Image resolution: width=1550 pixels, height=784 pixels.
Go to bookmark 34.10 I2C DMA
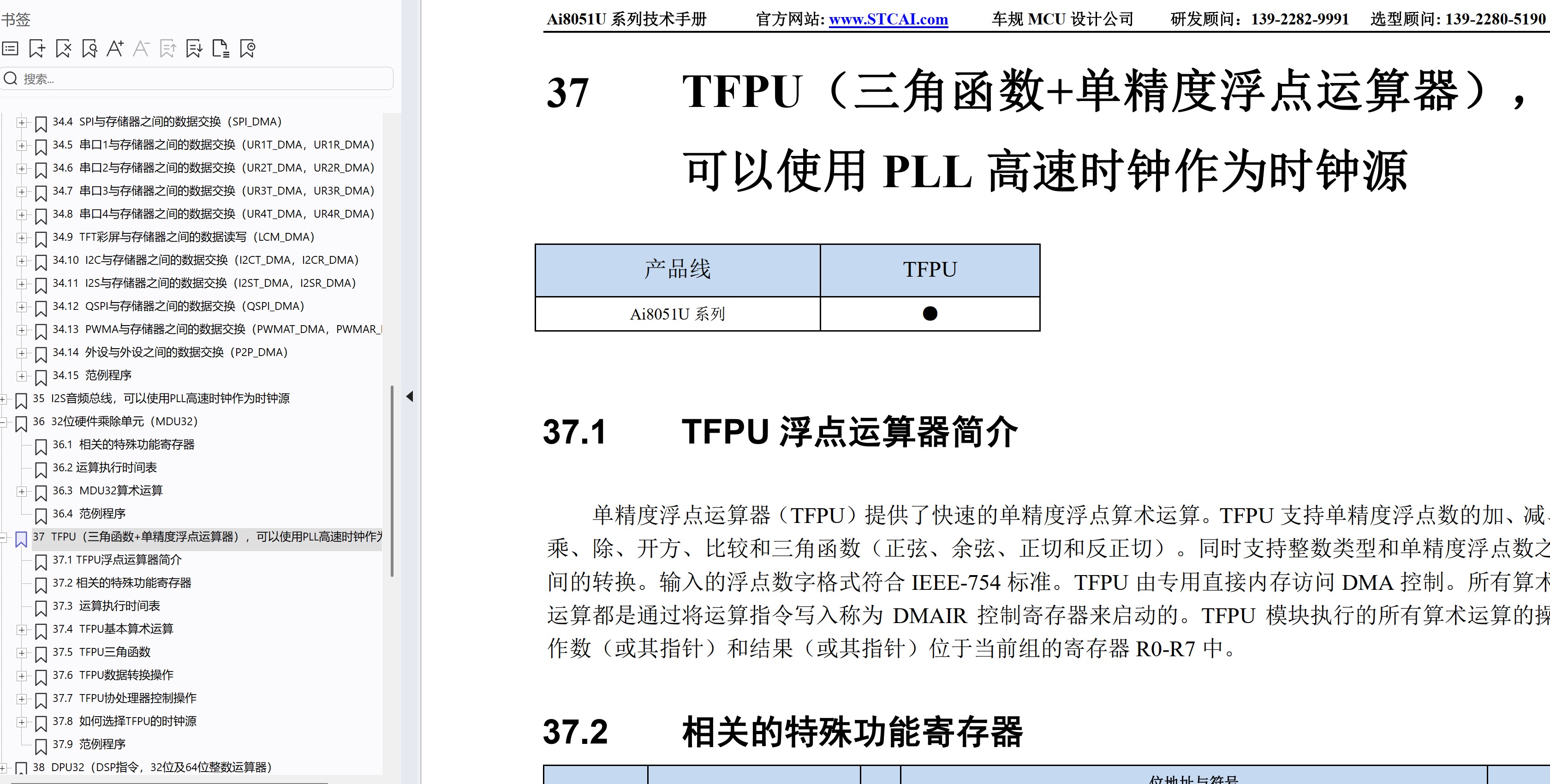205,260
